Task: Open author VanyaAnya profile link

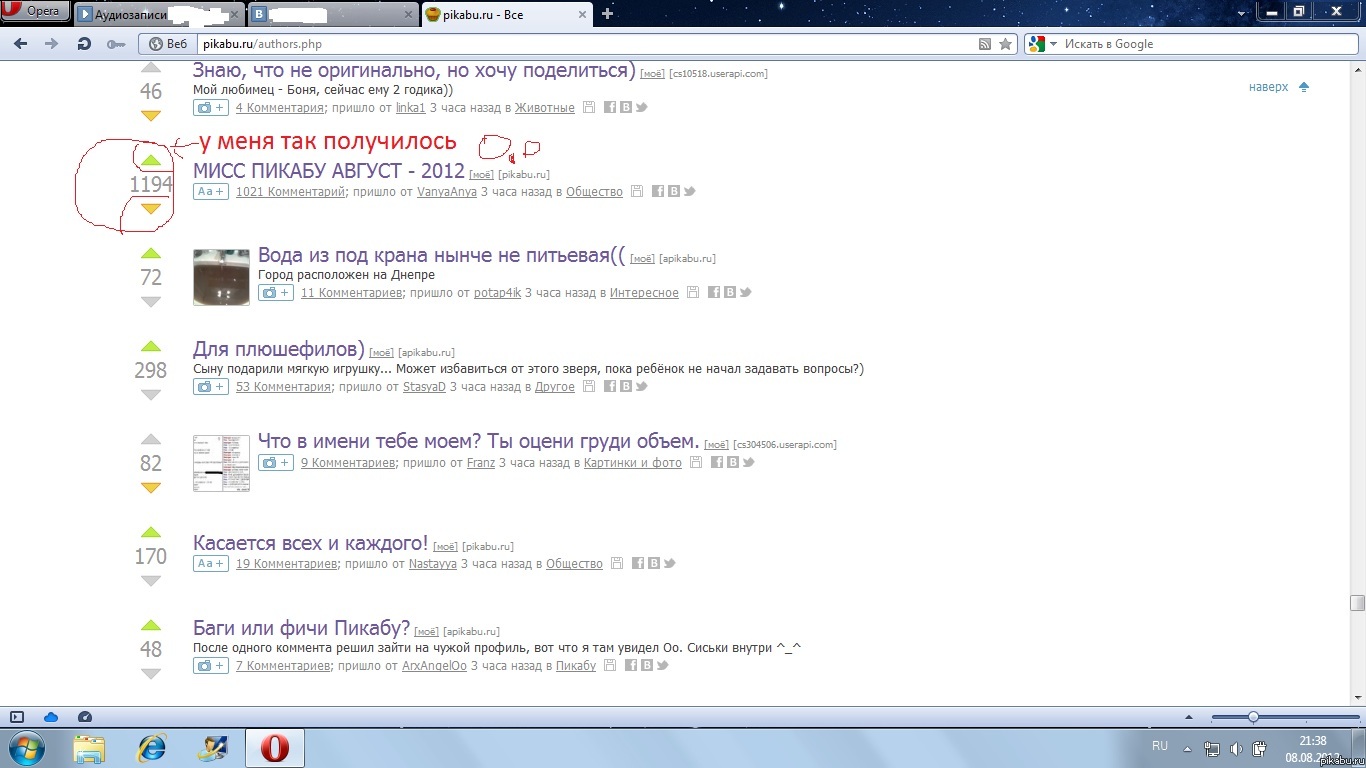Action: pyautogui.click(x=446, y=192)
